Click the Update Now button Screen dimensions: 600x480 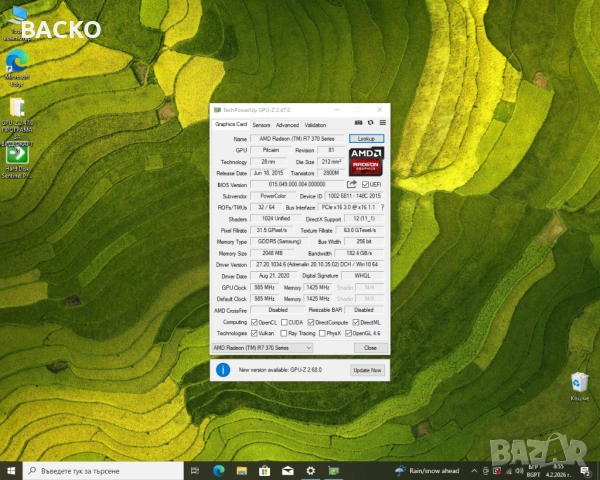pos(366,370)
